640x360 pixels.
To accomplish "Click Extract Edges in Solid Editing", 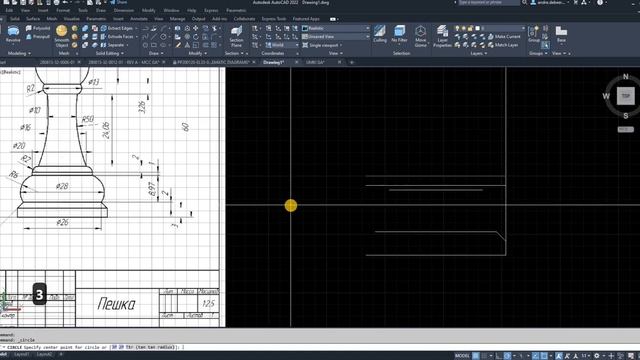I will (x=116, y=28).
